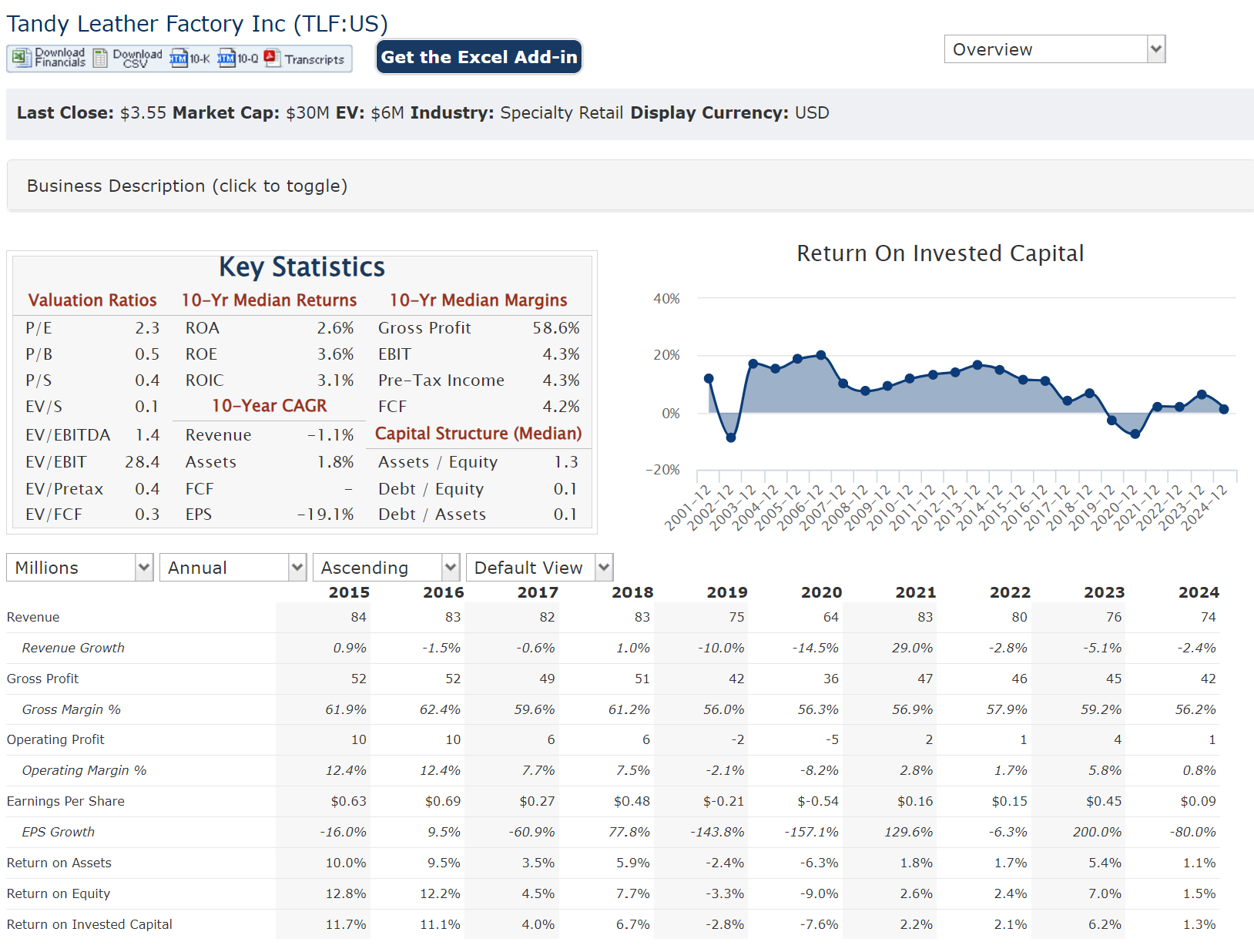The height and width of the screenshot is (952, 1254).
Task: Click 2016 Gross Margin value 62.4%
Action: (440, 709)
